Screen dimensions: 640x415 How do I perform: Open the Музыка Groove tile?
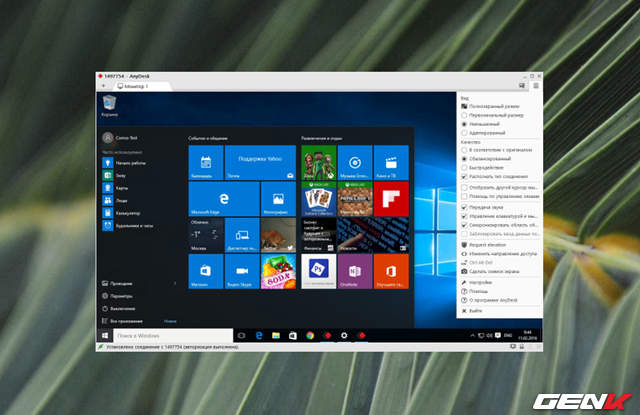(355, 162)
